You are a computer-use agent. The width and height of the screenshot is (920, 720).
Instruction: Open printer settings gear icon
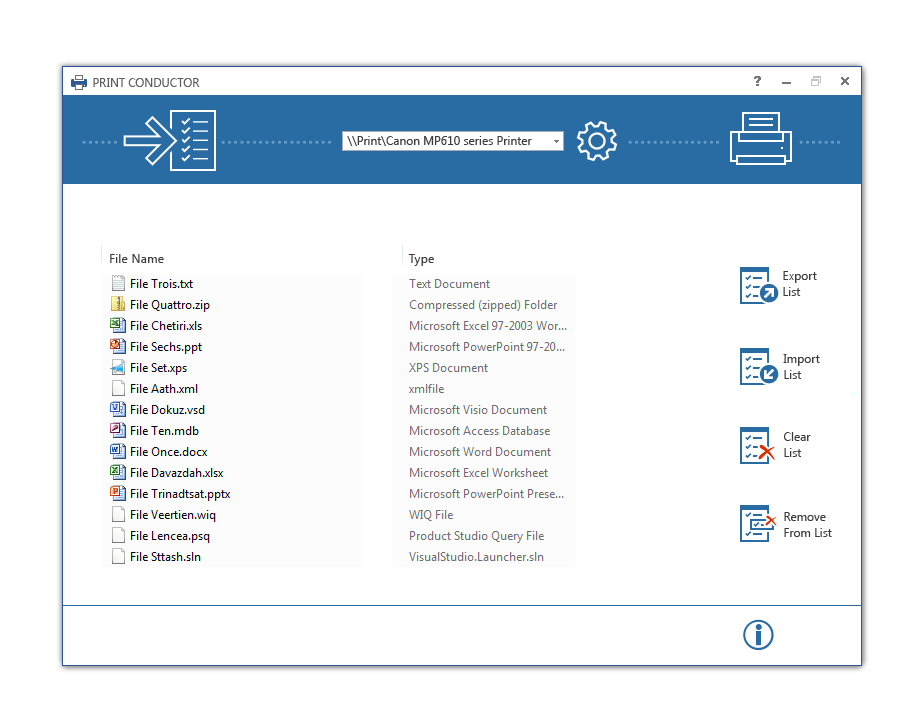597,141
